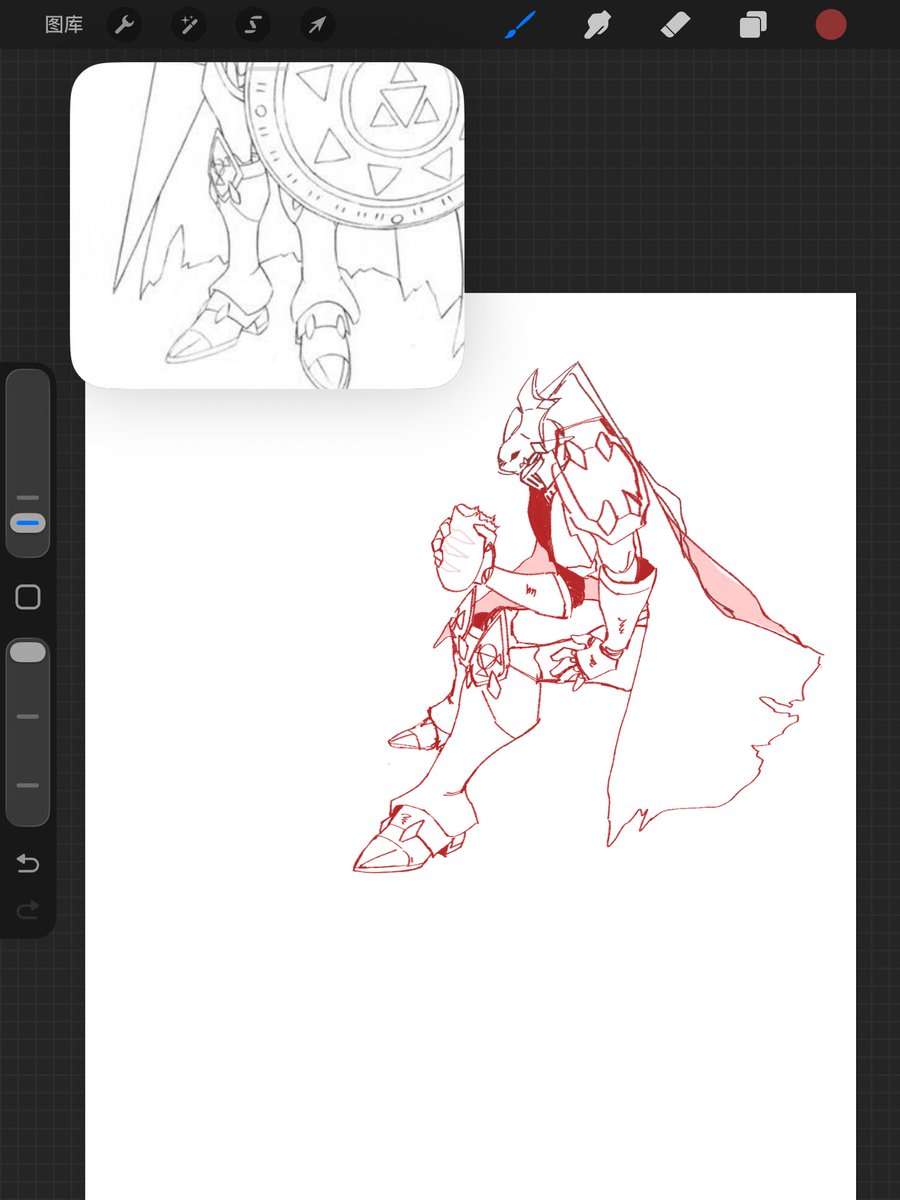Undo the last stroke
This screenshot has height=1200, width=900.
point(28,863)
